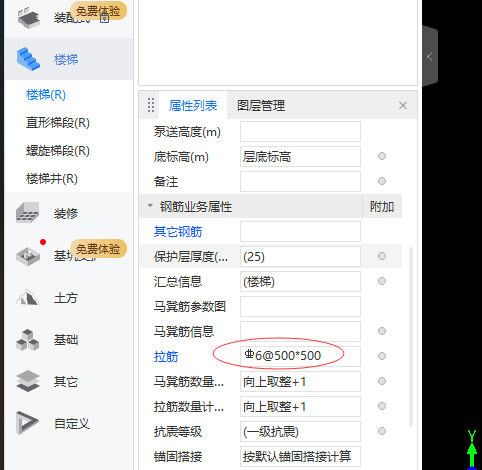482x470 pixels.
Task: Toggle the 附加 circle for 马凳筋信息
Action: click(382, 331)
